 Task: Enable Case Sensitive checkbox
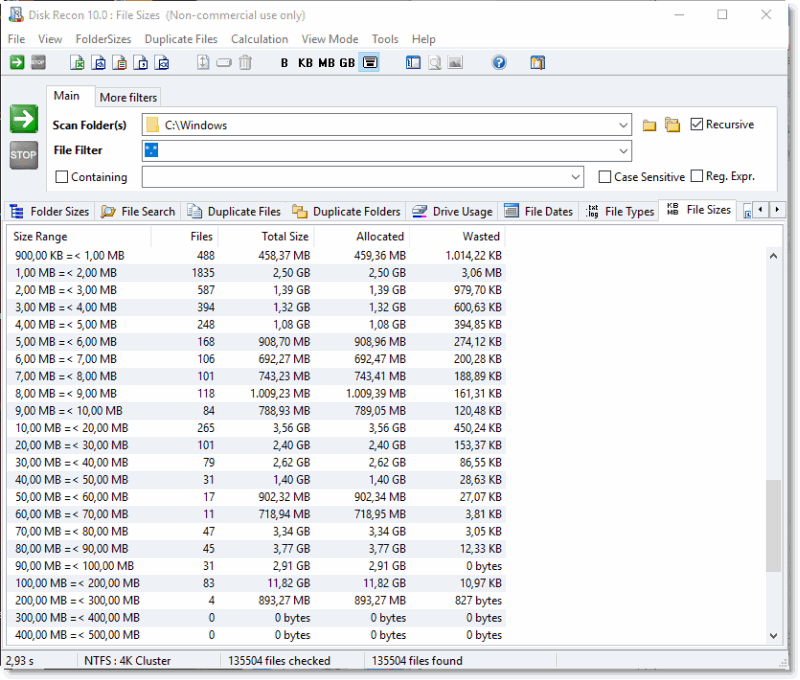[x=605, y=177]
